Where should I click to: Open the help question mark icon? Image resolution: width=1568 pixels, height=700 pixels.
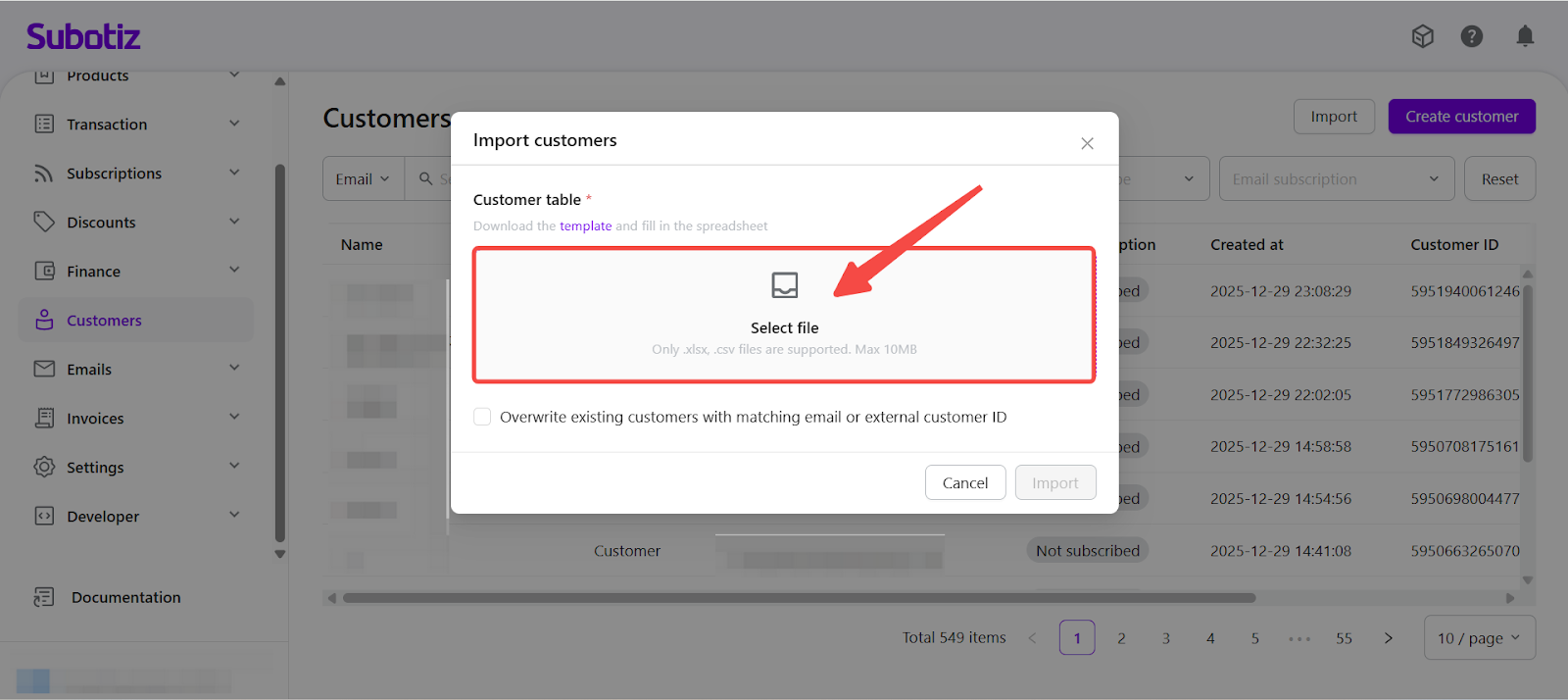pyautogui.click(x=1471, y=36)
